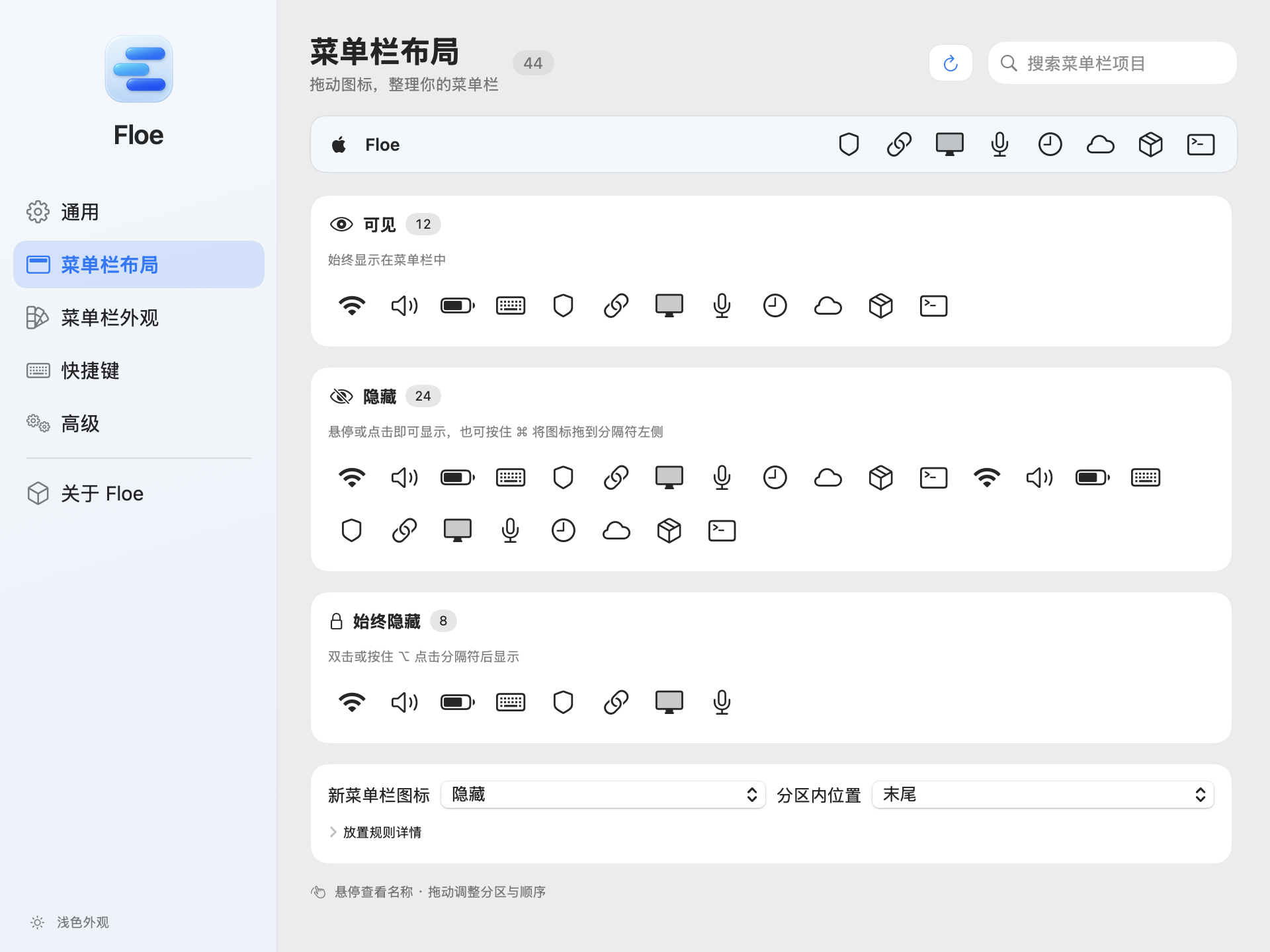Click Floe app name in preview menu bar
The image size is (1270, 952).
[x=382, y=145]
